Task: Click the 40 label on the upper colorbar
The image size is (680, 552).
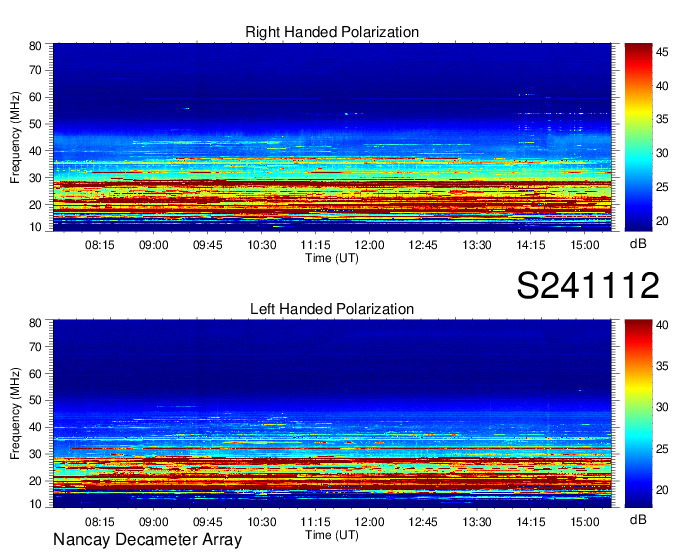Action: (x=662, y=86)
